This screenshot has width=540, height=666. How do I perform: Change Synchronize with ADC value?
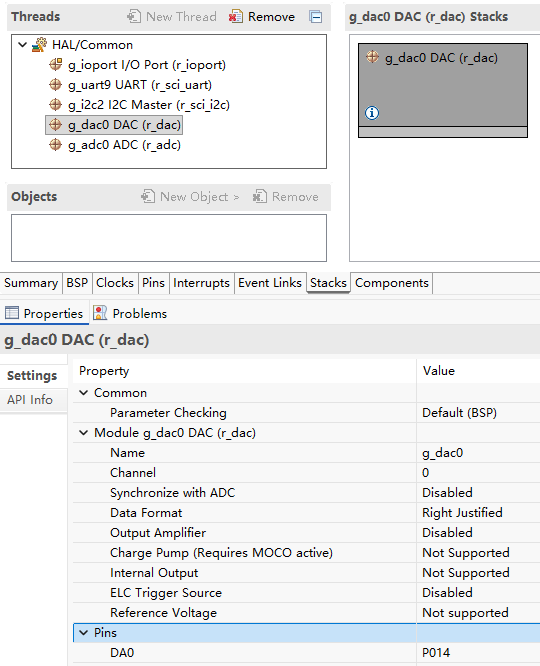click(x=478, y=493)
